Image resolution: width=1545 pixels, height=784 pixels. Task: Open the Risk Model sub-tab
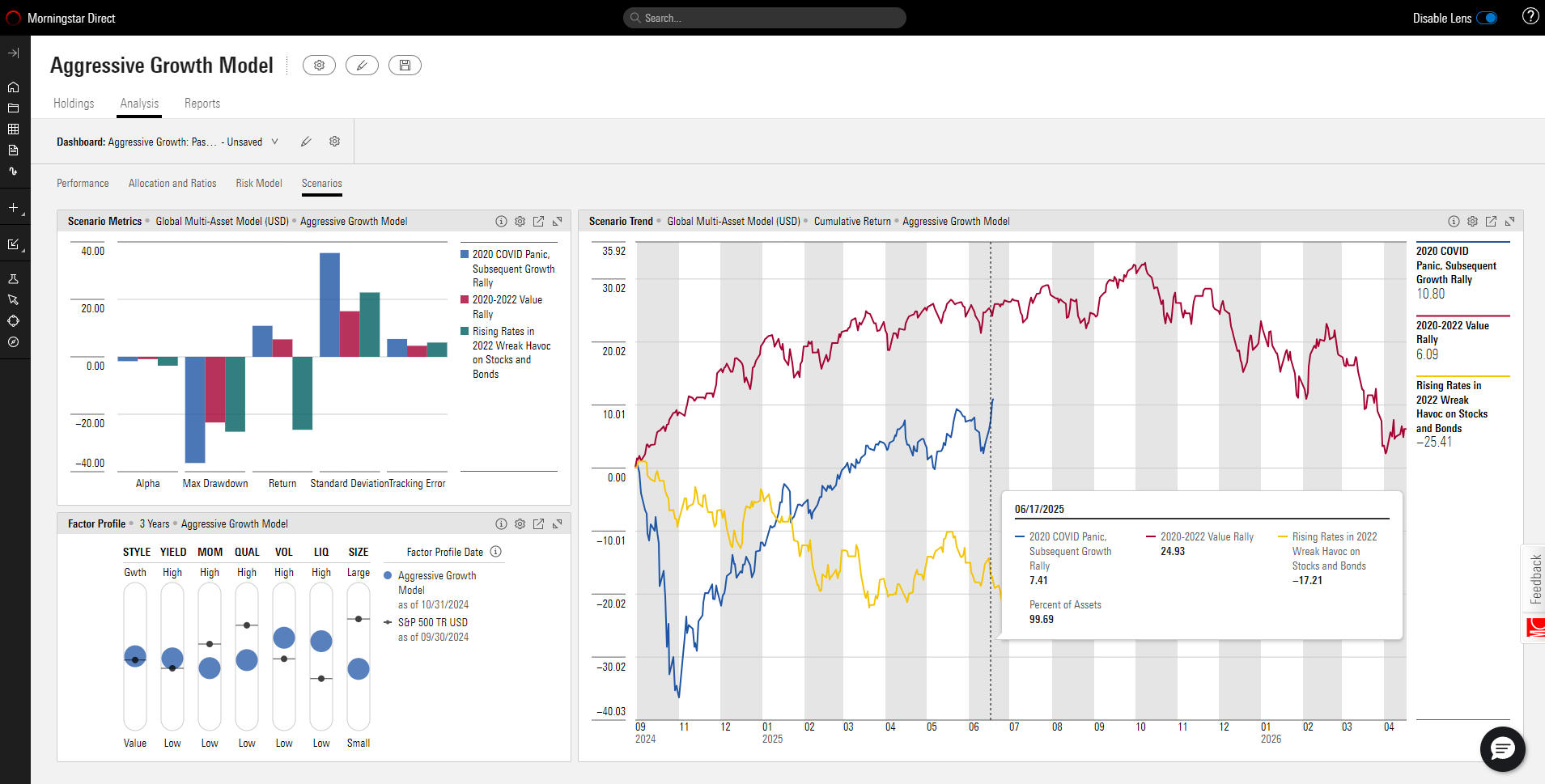pos(258,183)
